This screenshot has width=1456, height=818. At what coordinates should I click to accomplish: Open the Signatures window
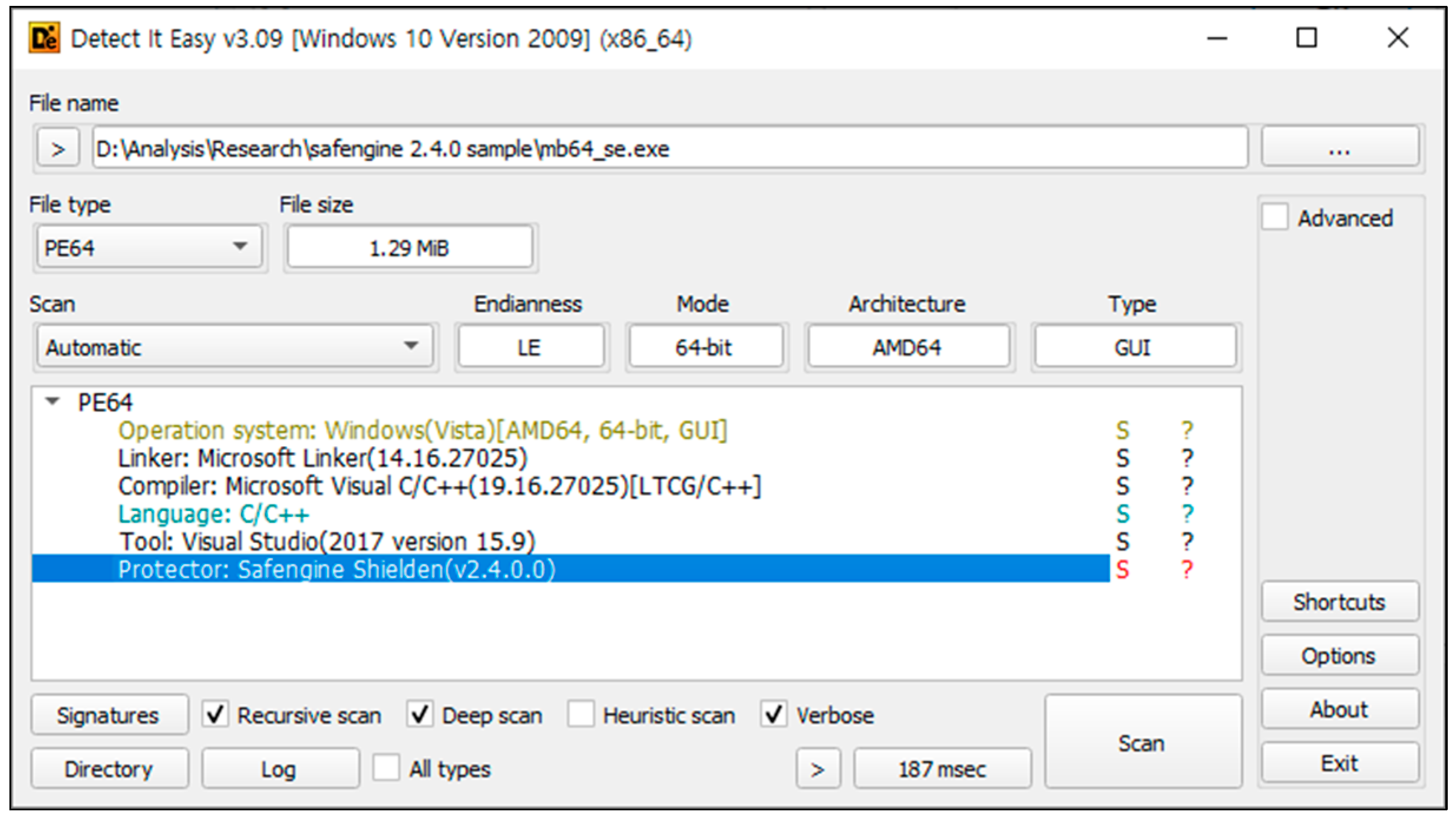(x=109, y=715)
